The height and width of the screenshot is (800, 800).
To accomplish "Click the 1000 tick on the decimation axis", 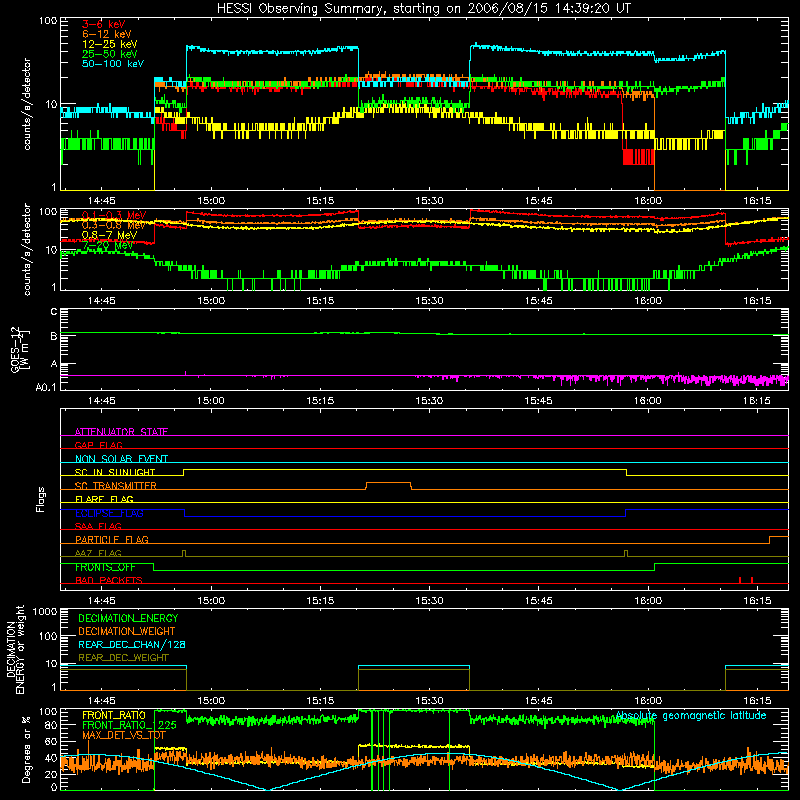I will [45, 611].
